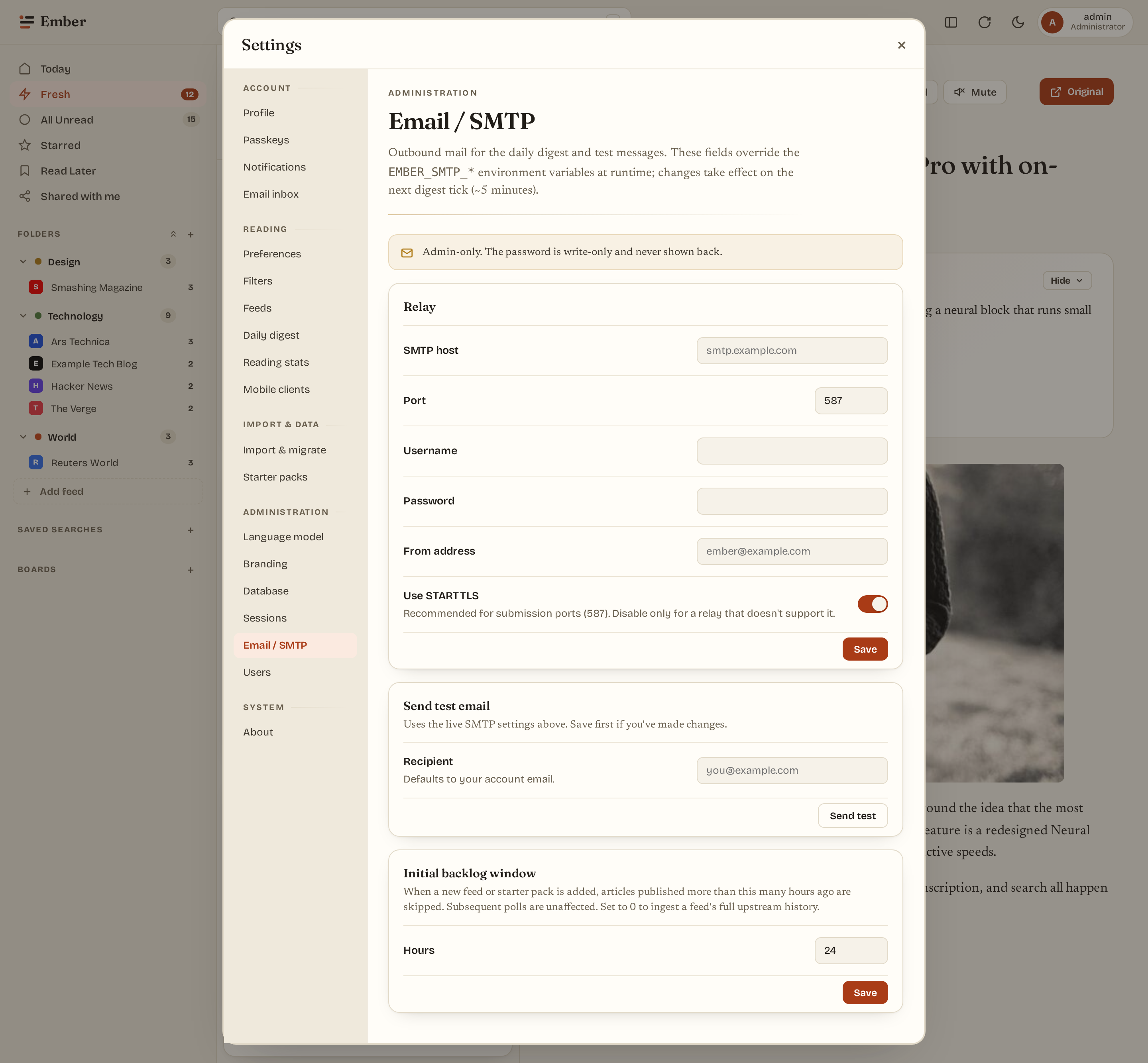Collapse the Design folder chevron
This screenshot has height=1063, width=1148.
coord(23,262)
